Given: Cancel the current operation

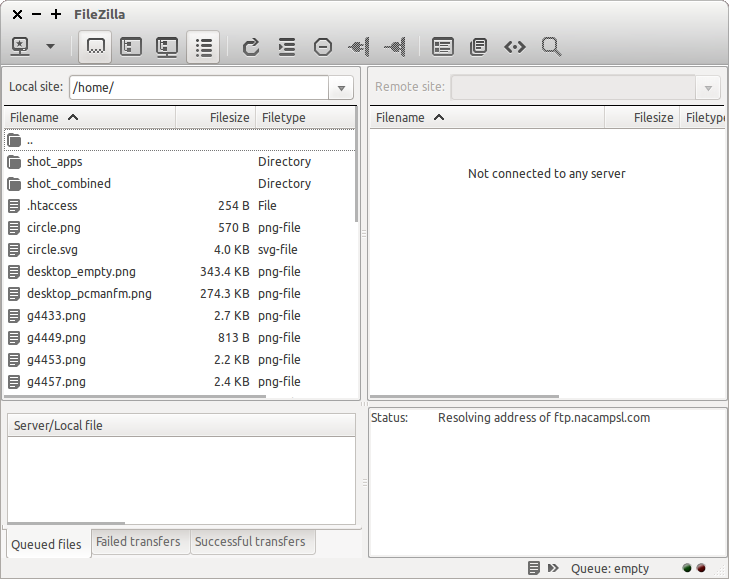Looking at the screenshot, I should tap(323, 47).
